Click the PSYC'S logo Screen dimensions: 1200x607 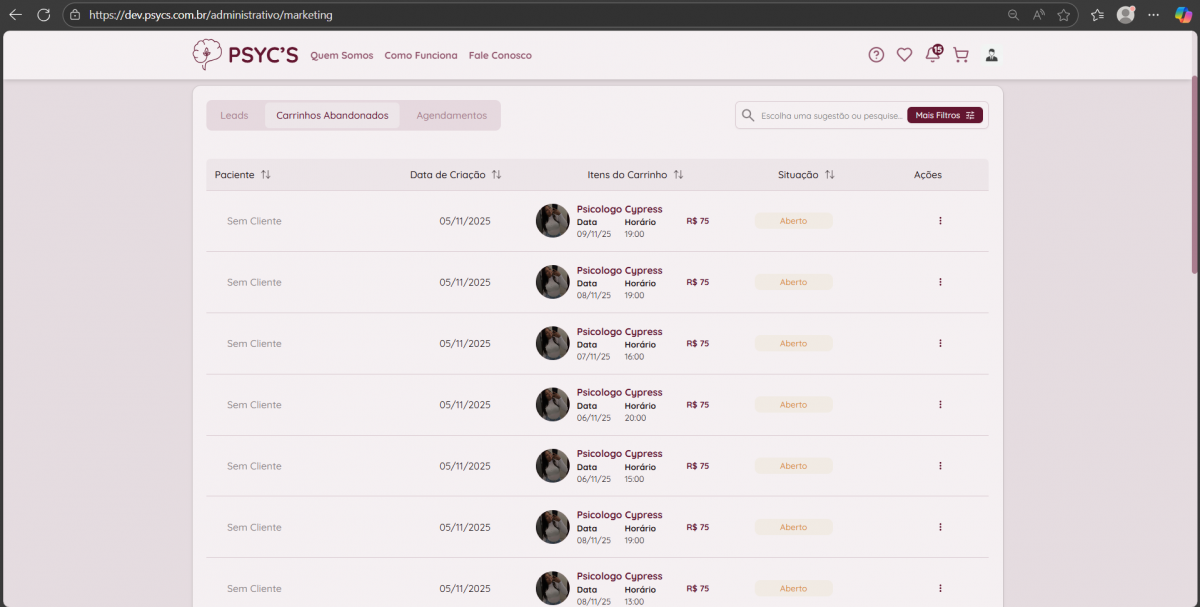point(246,55)
